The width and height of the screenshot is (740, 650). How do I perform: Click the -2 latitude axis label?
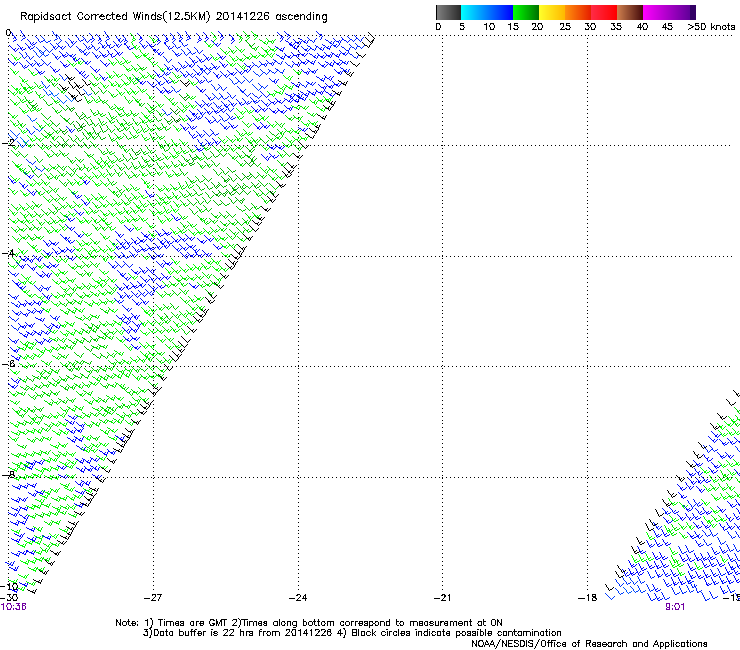pyautogui.click(x=8, y=143)
